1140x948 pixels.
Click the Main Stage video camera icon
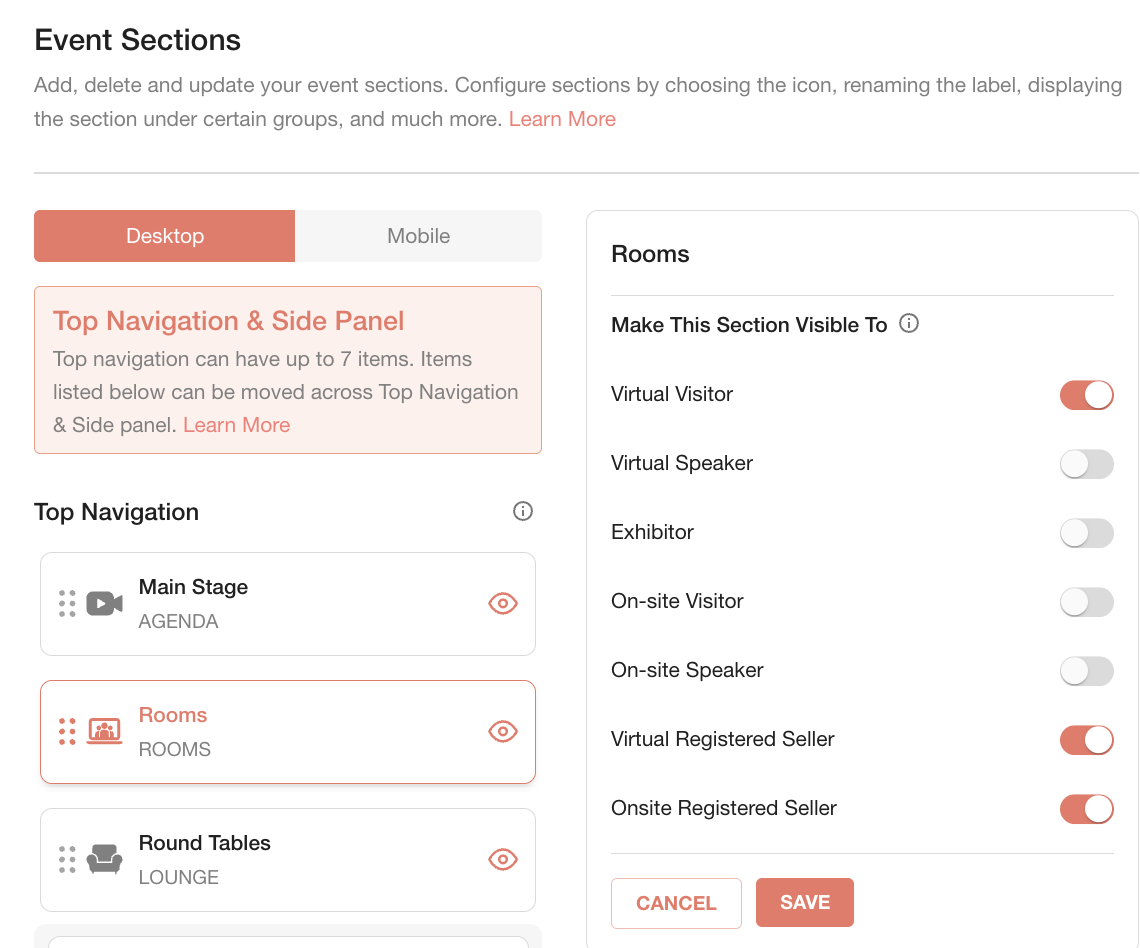click(x=104, y=604)
